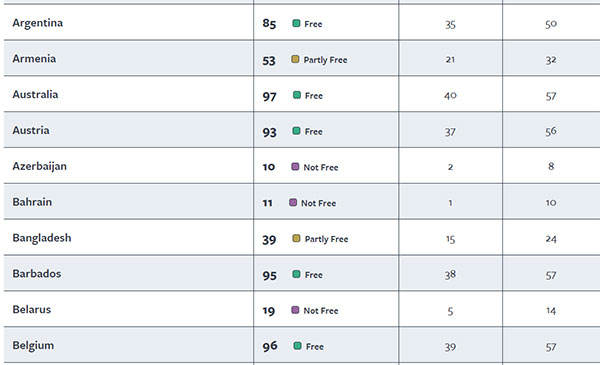
Task: Click the yellow Partly Free icon for Bangladesh
Action: [x=296, y=238]
